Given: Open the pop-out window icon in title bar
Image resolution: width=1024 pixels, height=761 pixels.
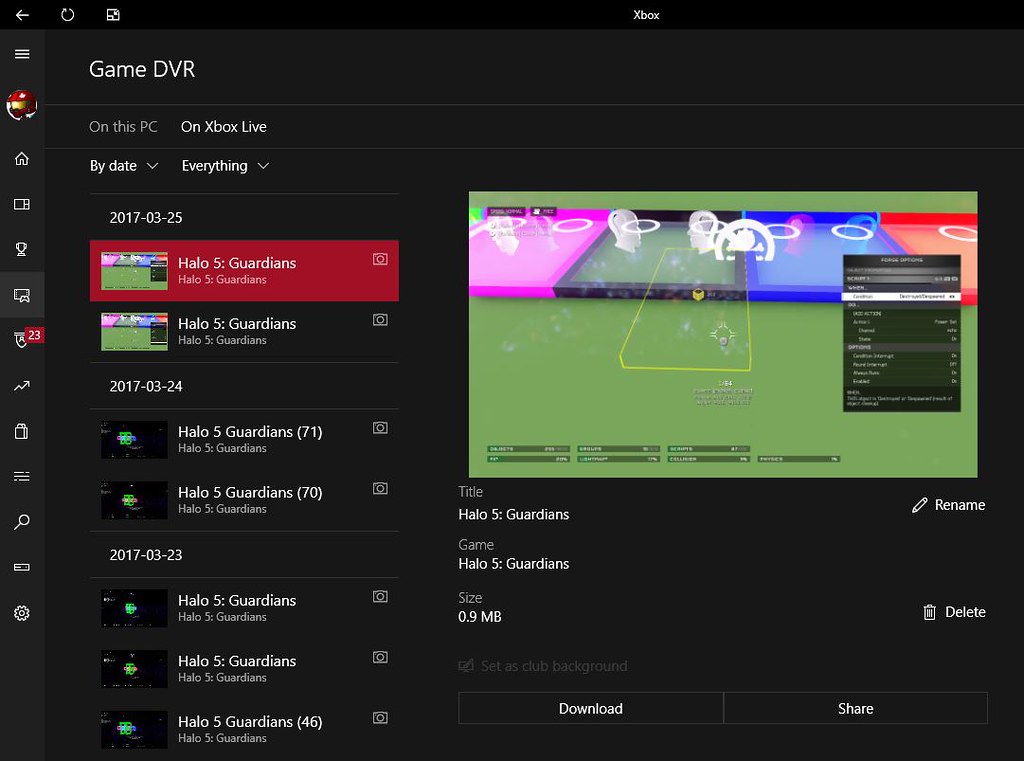Looking at the screenshot, I should 113,14.
